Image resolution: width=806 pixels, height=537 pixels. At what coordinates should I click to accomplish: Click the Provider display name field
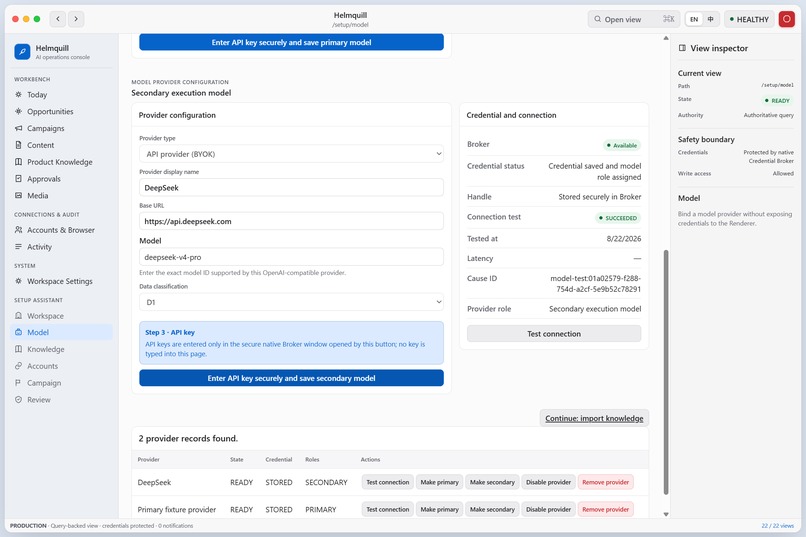pos(291,188)
